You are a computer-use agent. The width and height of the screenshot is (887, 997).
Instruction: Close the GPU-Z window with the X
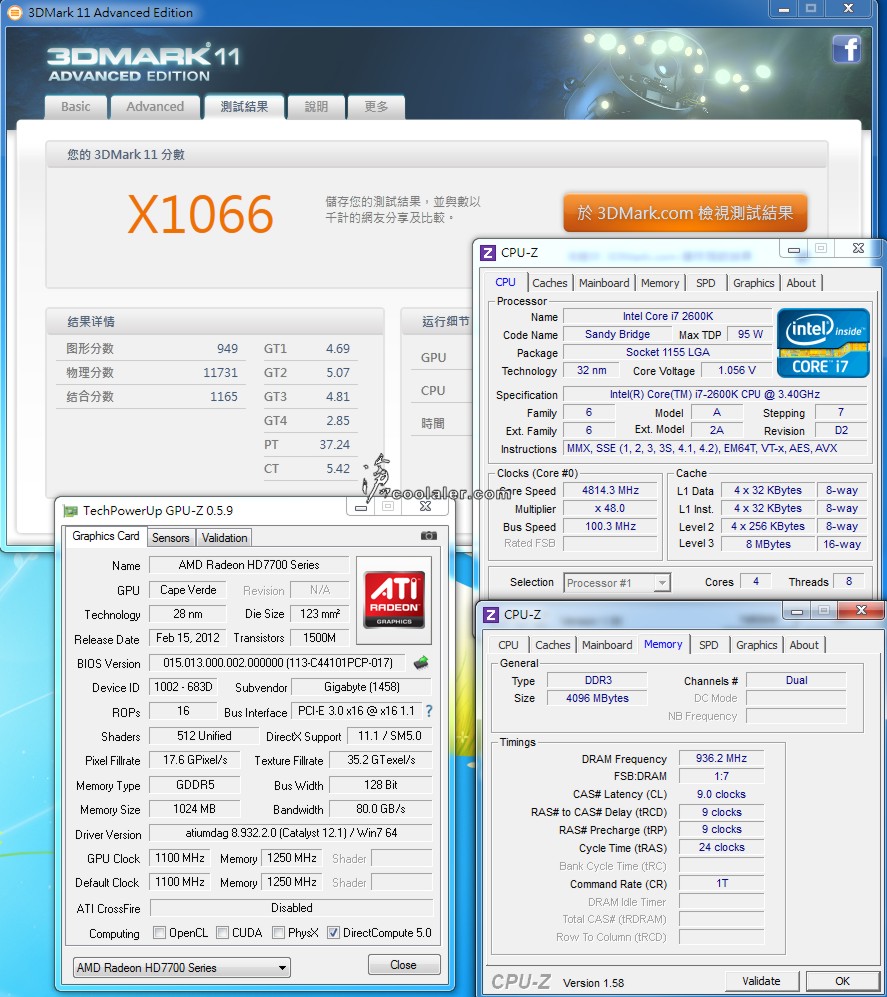[425, 506]
